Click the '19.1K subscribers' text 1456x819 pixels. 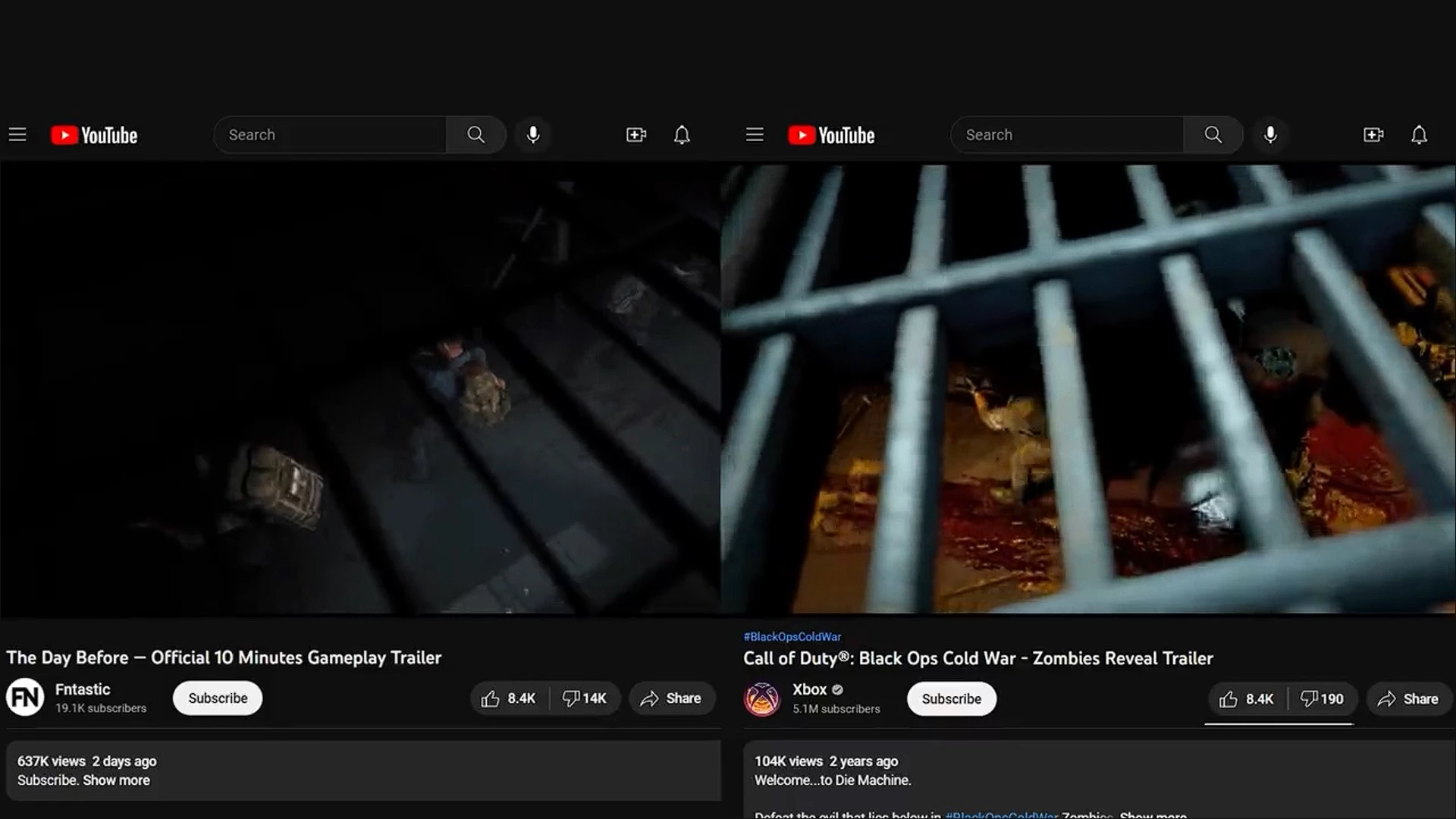coord(101,708)
